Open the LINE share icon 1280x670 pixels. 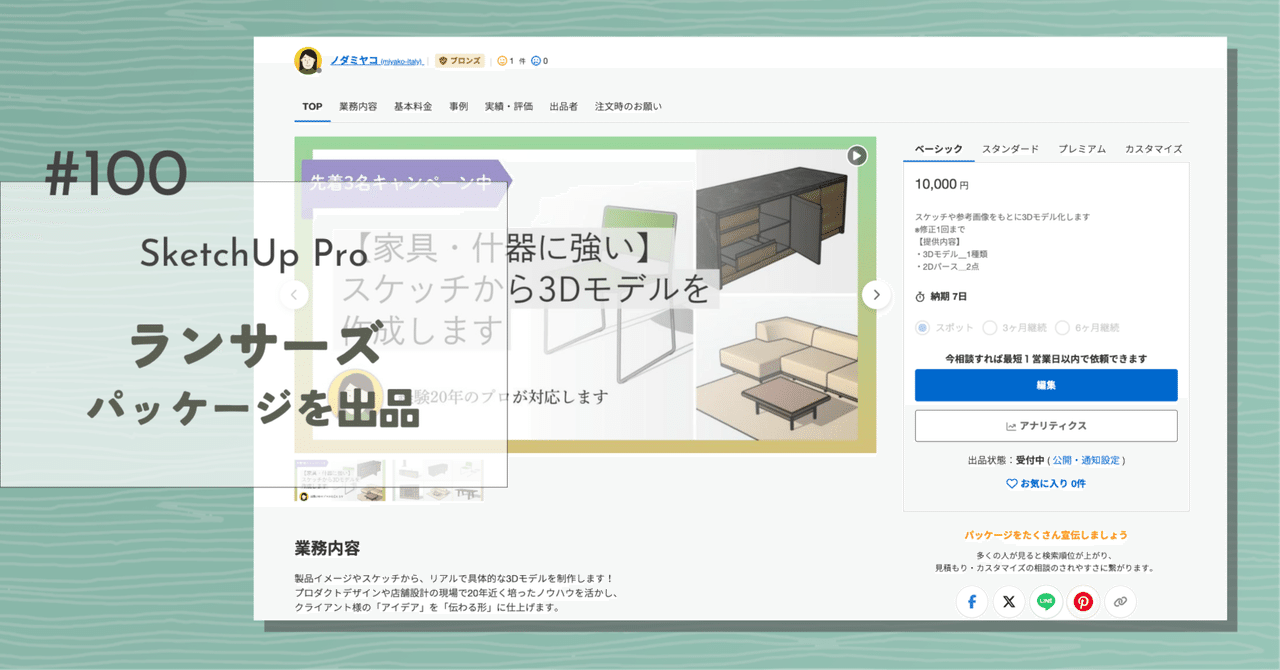point(1045,601)
